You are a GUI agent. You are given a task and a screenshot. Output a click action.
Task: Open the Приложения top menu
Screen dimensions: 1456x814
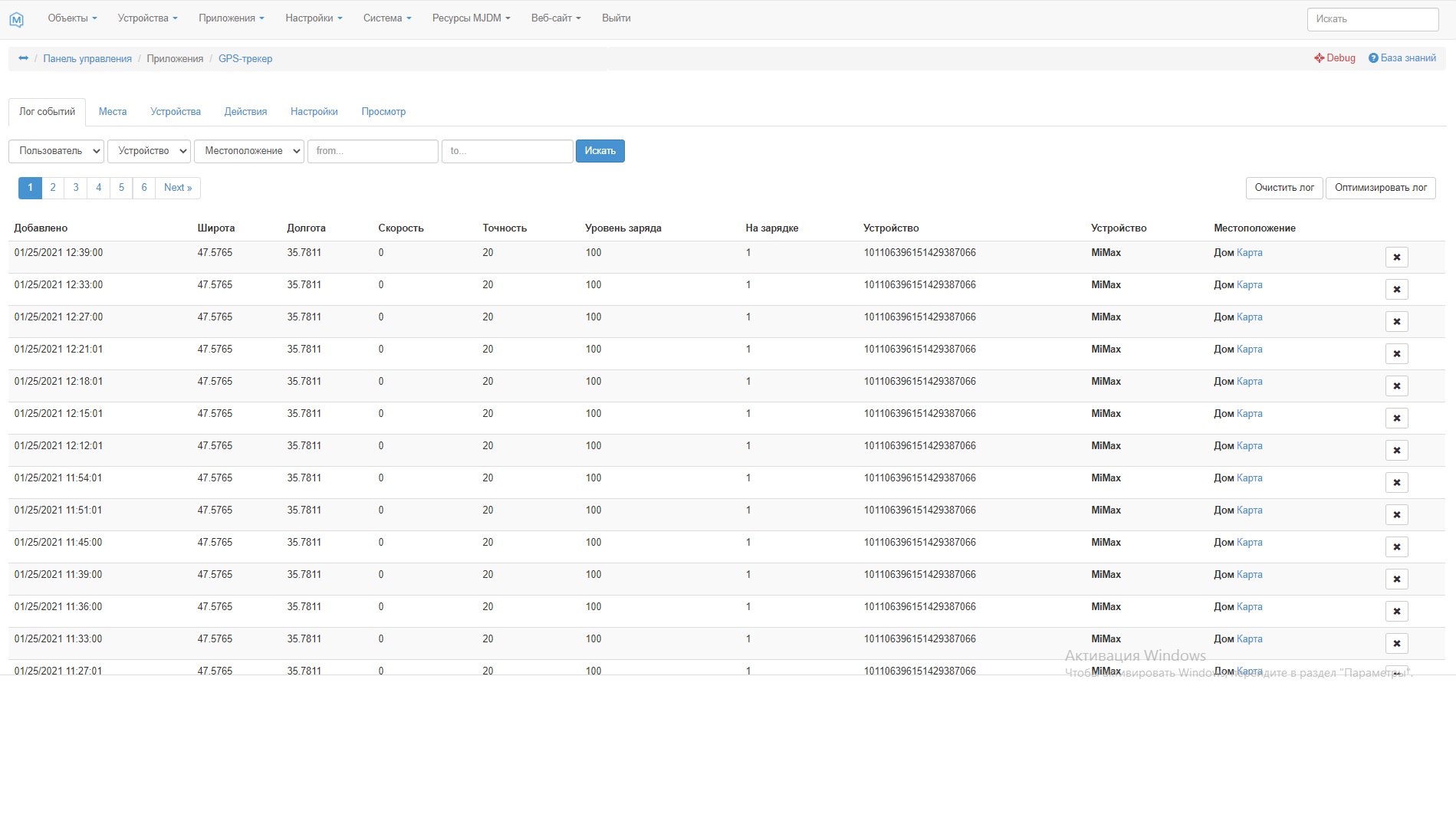tap(231, 18)
